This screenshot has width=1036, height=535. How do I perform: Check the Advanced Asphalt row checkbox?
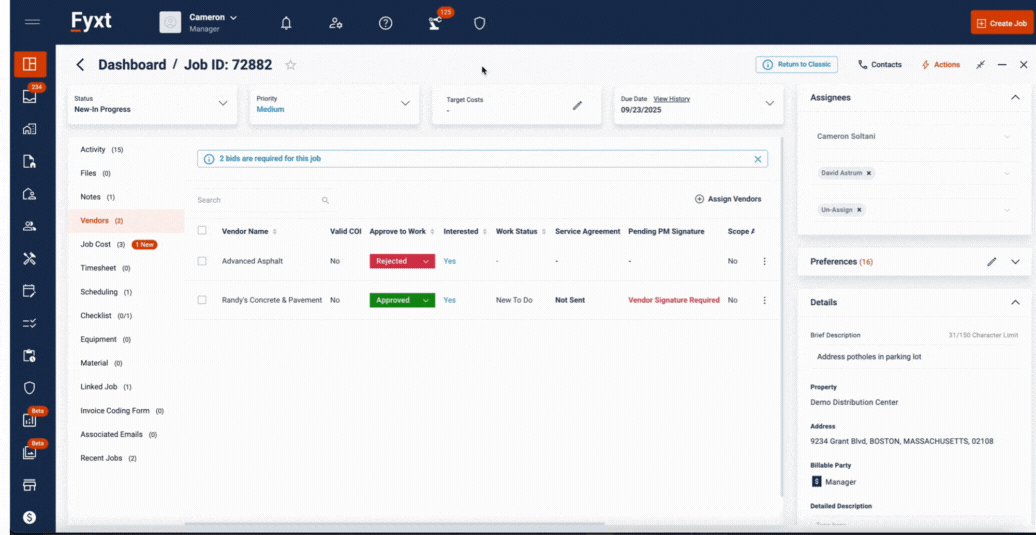(x=202, y=261)
